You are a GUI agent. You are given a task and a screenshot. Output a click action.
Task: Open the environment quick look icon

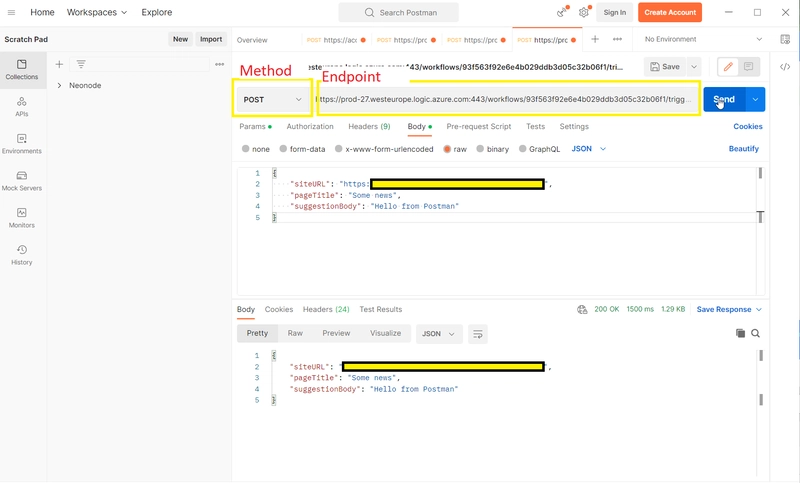pos(785,39)
